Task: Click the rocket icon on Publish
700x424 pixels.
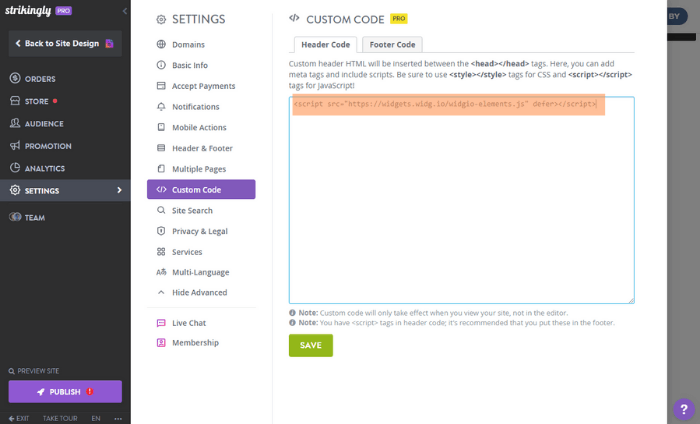Action: coord(41,392)
